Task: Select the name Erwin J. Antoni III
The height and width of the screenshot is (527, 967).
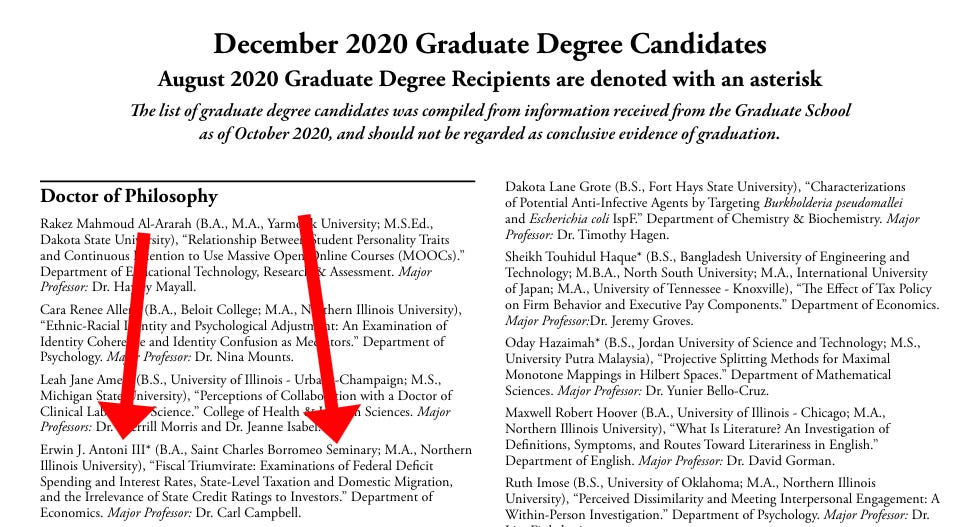Action: (x=93, y=450)
